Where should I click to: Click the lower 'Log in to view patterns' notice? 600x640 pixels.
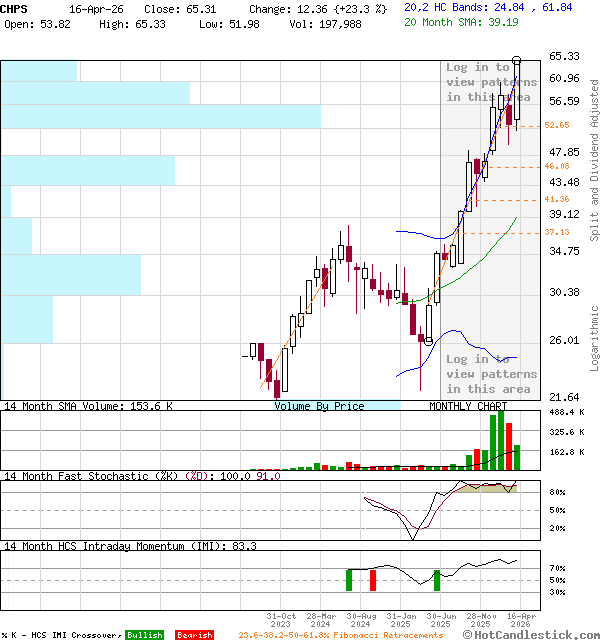point(491,374)
